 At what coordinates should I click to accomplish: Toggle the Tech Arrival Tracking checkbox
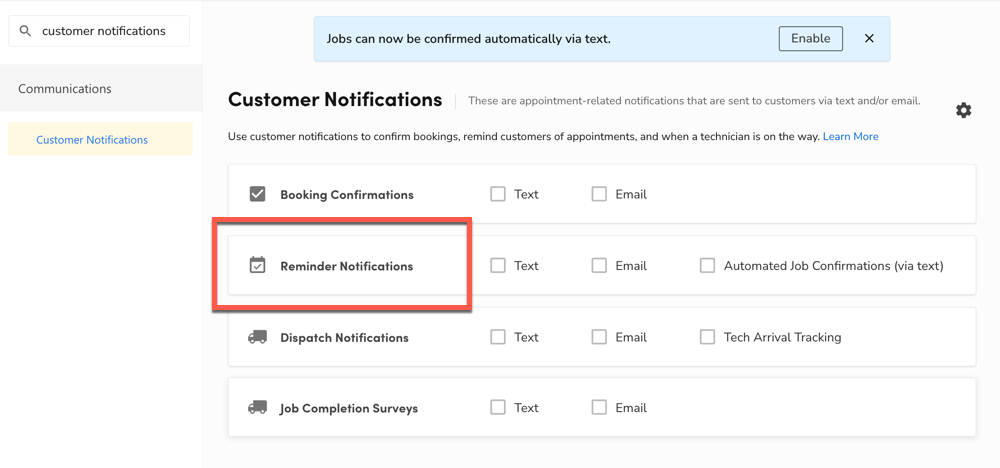(x=707, y=337)
